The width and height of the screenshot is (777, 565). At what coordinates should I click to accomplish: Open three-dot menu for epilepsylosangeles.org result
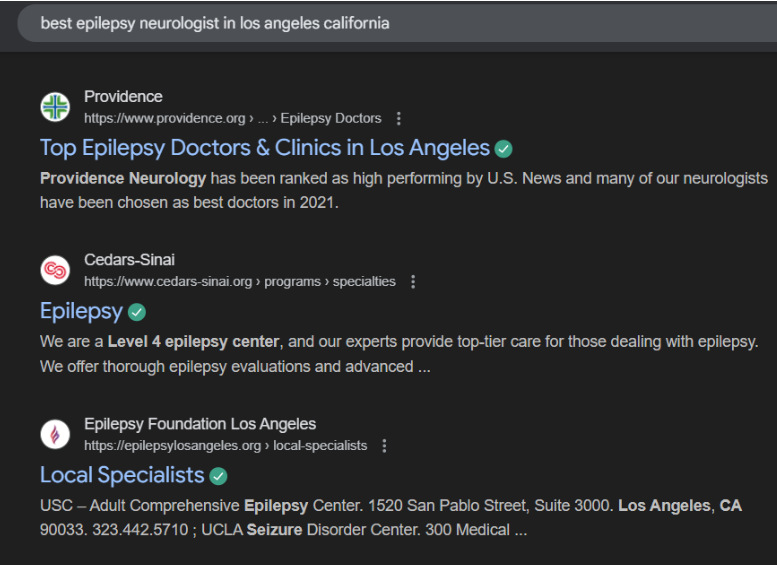(x=384, y=446)
